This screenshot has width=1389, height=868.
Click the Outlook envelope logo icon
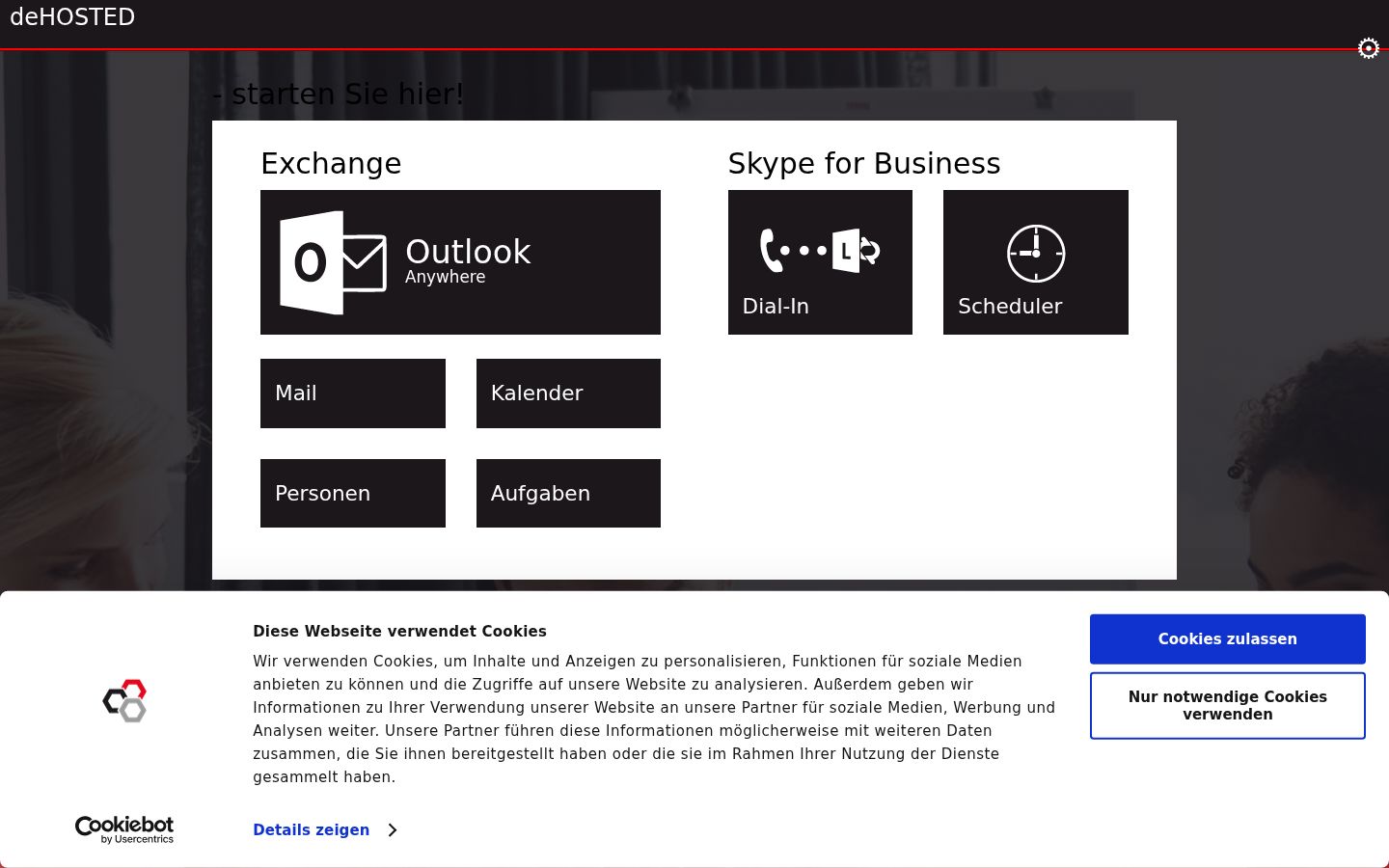click(x=333, y=262)
